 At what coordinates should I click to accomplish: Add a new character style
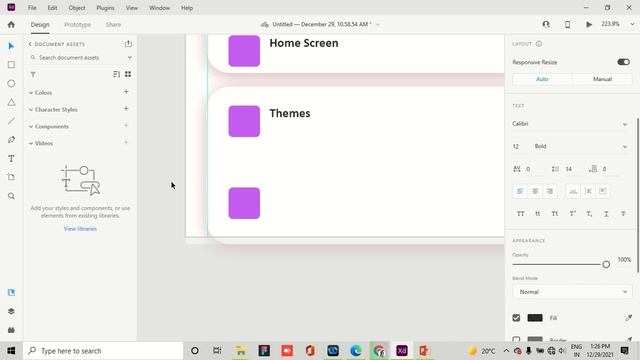coord(126,109)
